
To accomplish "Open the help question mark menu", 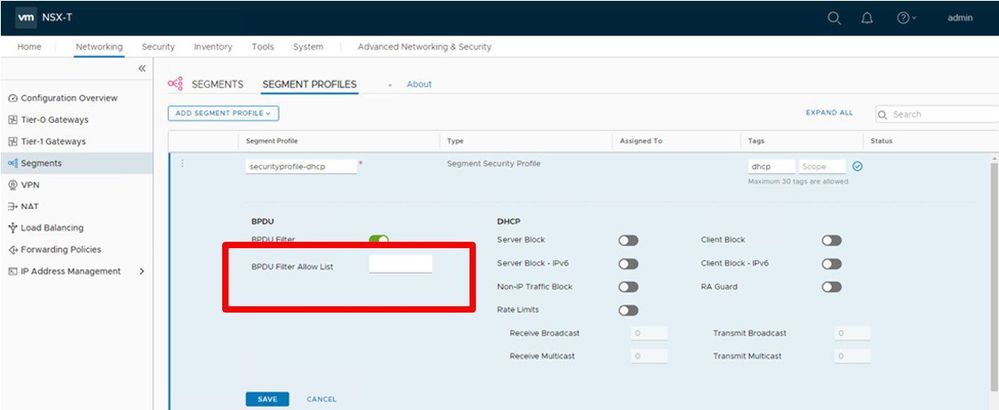I will pos(906,18).
